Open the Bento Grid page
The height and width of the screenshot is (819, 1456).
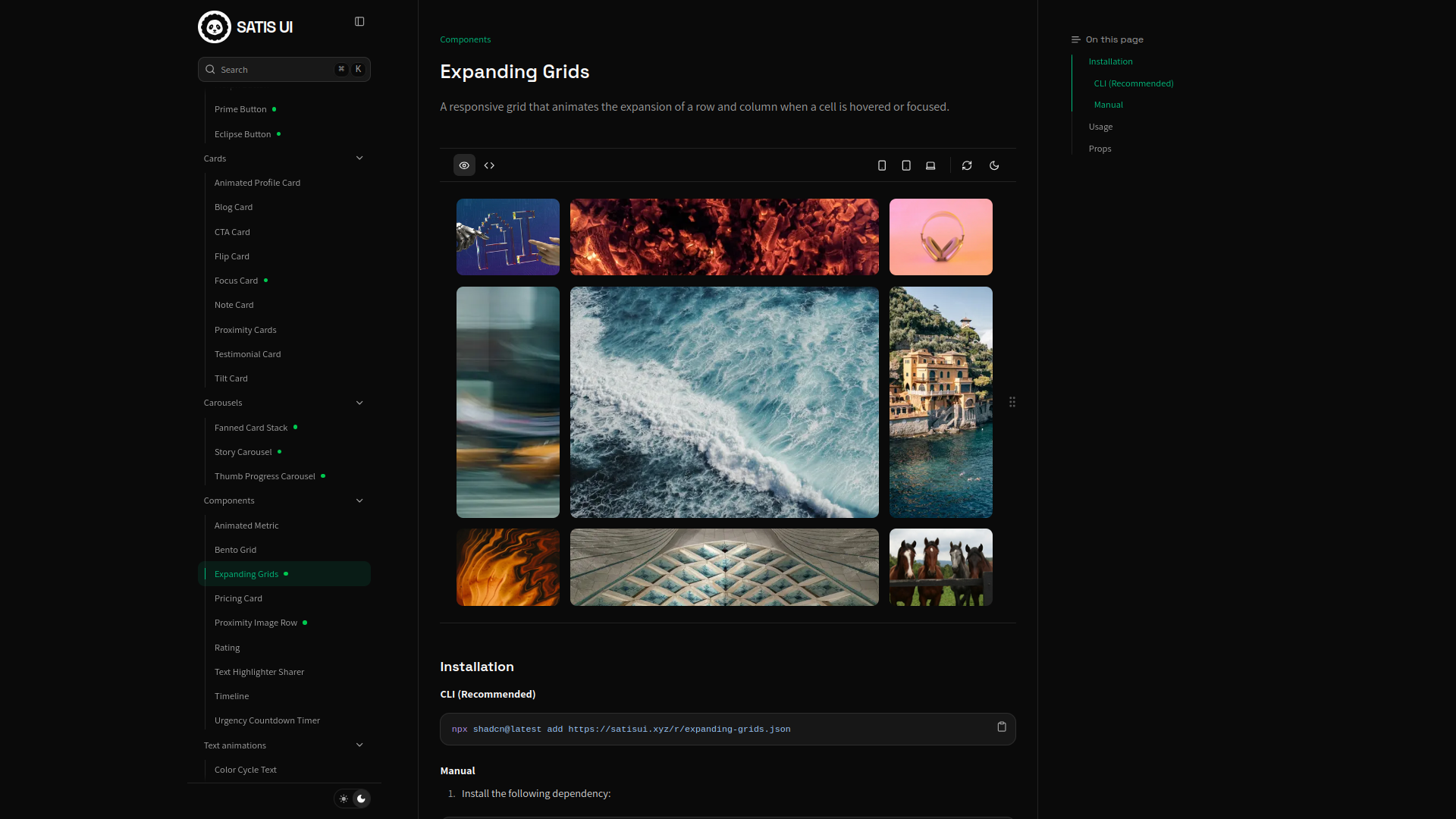pyautogui.click(x=235, y=549)
